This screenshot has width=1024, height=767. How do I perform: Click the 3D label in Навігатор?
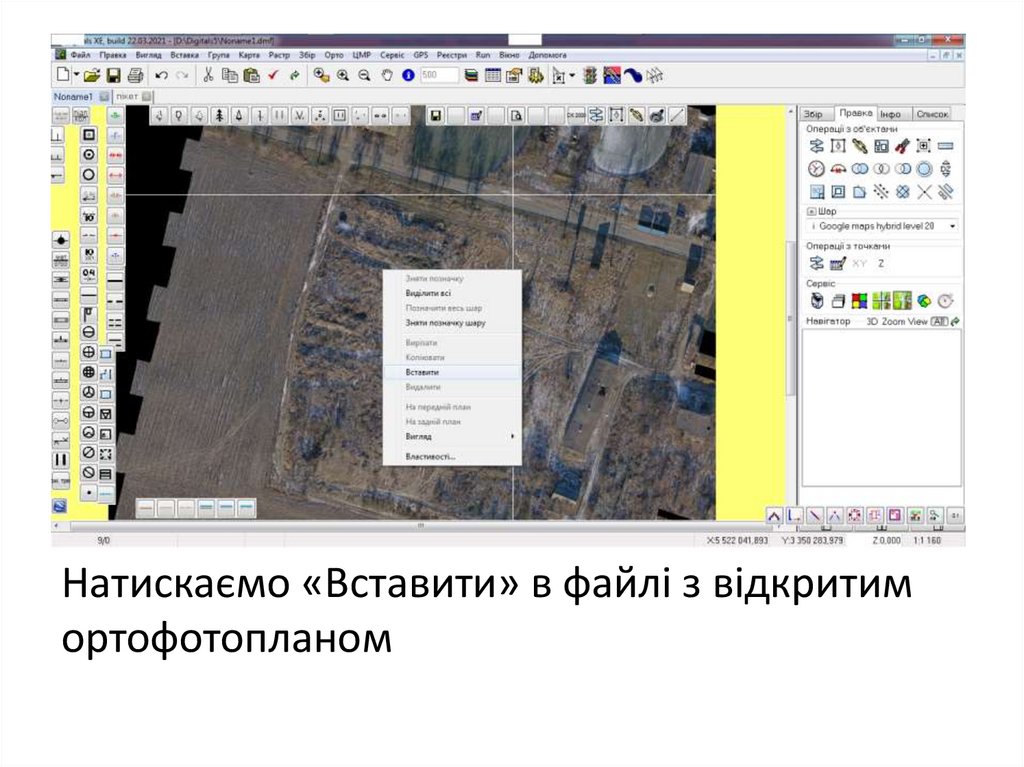(x=872, y=321)
